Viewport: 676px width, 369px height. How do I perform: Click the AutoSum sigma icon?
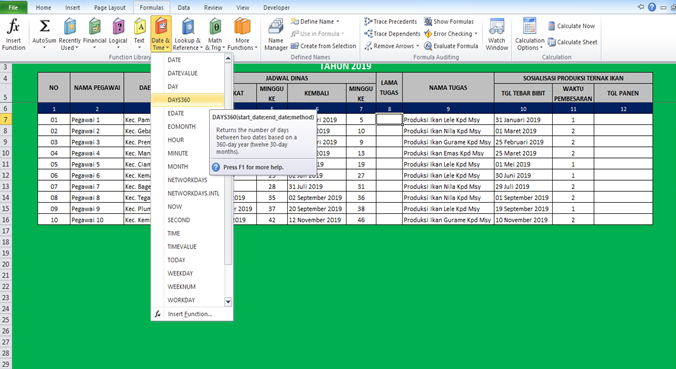click(x=44, y=26)
